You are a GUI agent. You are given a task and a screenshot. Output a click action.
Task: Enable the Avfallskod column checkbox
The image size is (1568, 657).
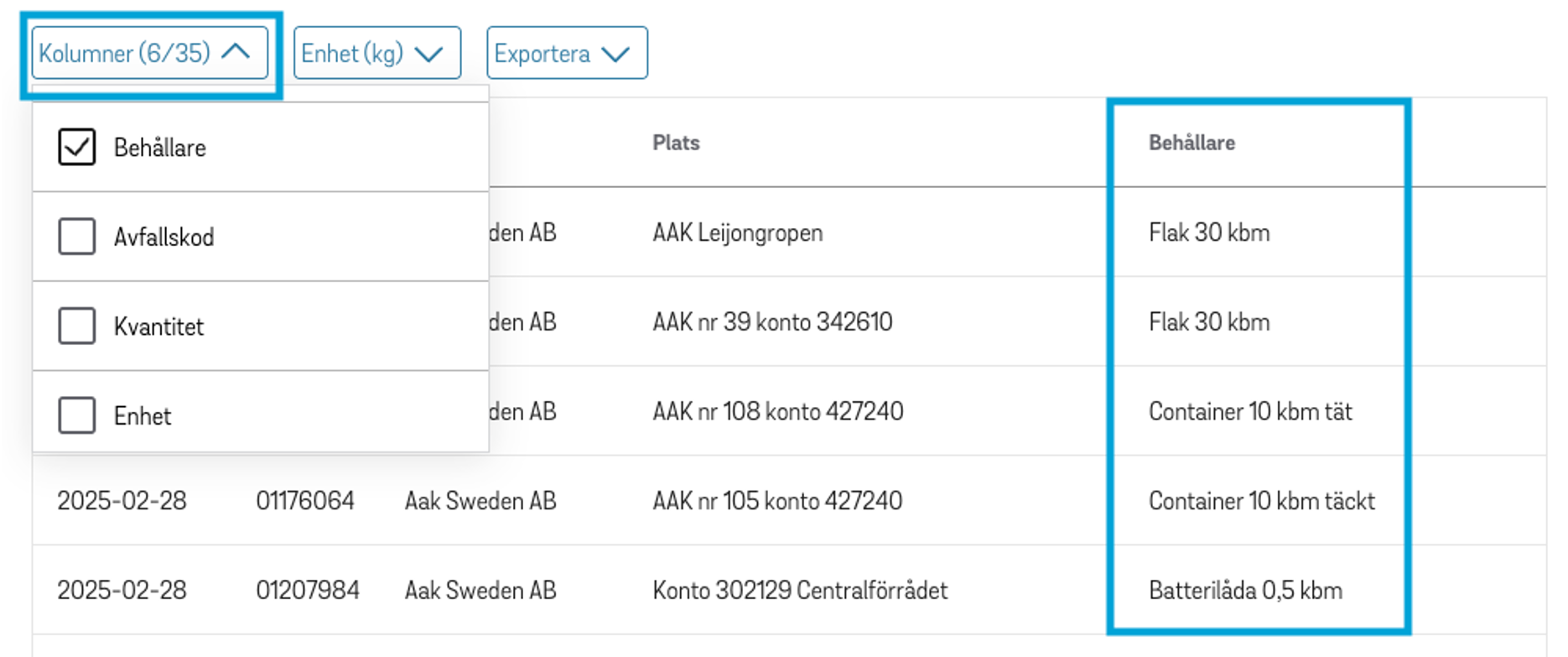(x=76, y=237)
